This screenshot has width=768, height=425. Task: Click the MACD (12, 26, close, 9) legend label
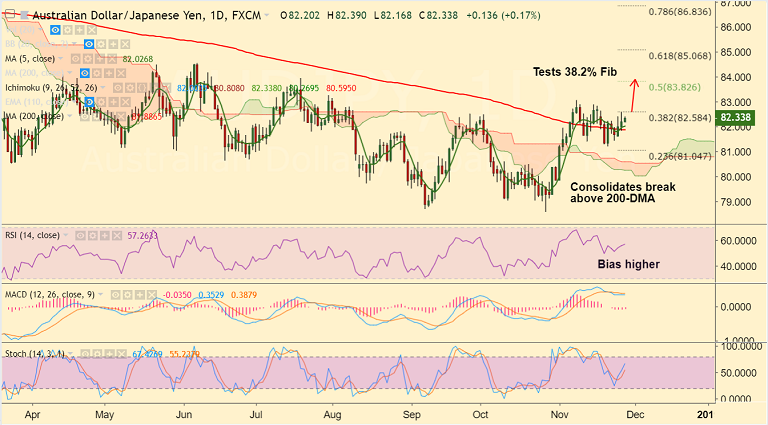tap(49, 295)
